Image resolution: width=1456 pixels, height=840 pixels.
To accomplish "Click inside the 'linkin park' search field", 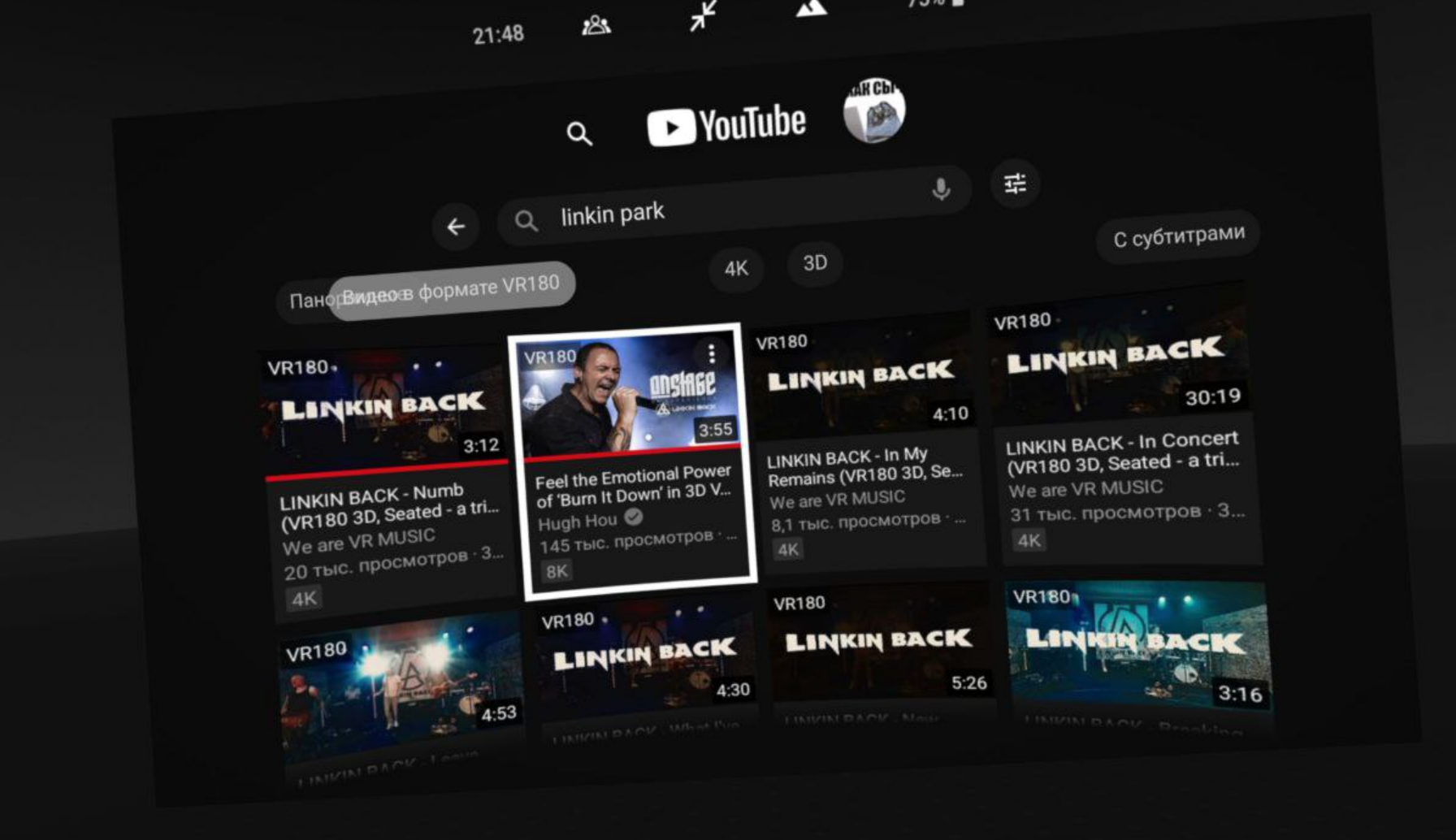I will (734, 206).
